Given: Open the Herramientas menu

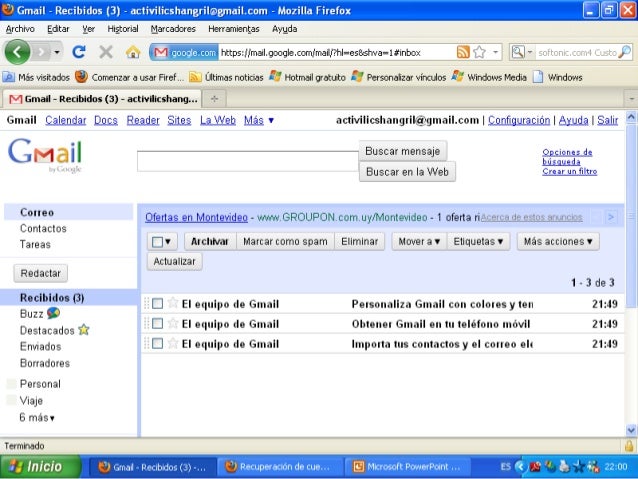Looking at the screenshot, I should (234, 29).
